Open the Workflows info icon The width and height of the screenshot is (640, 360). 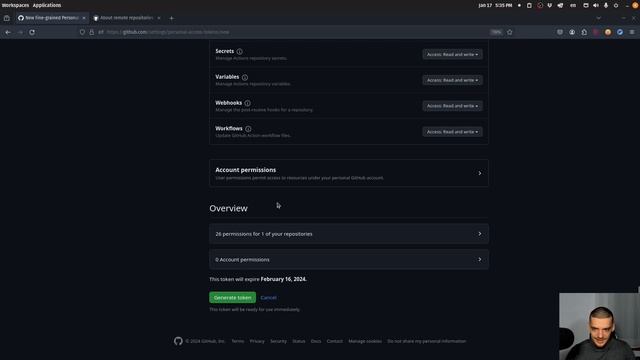248,129
